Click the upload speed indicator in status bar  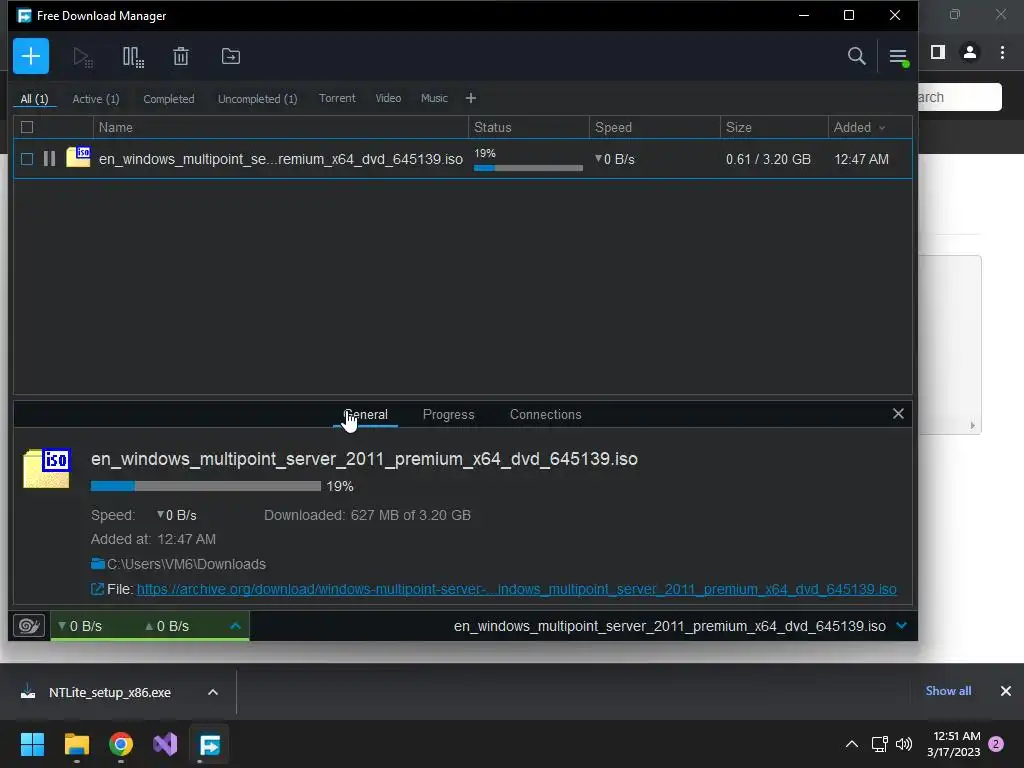tap(167, 626)
